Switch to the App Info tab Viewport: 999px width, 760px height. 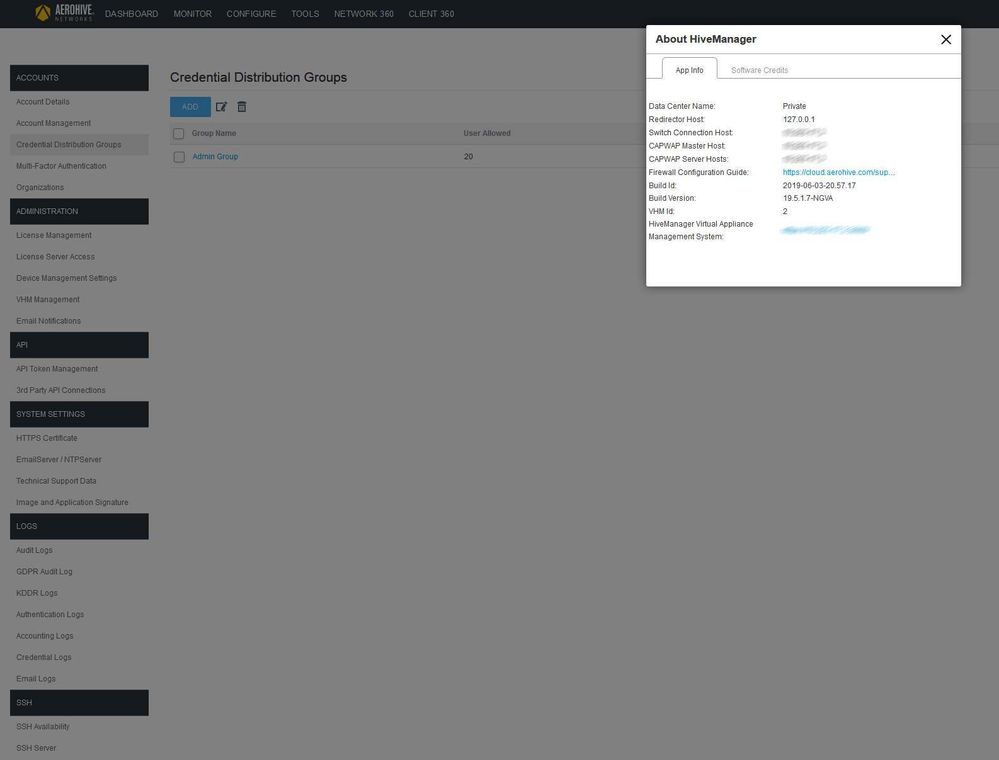point(689,69)
